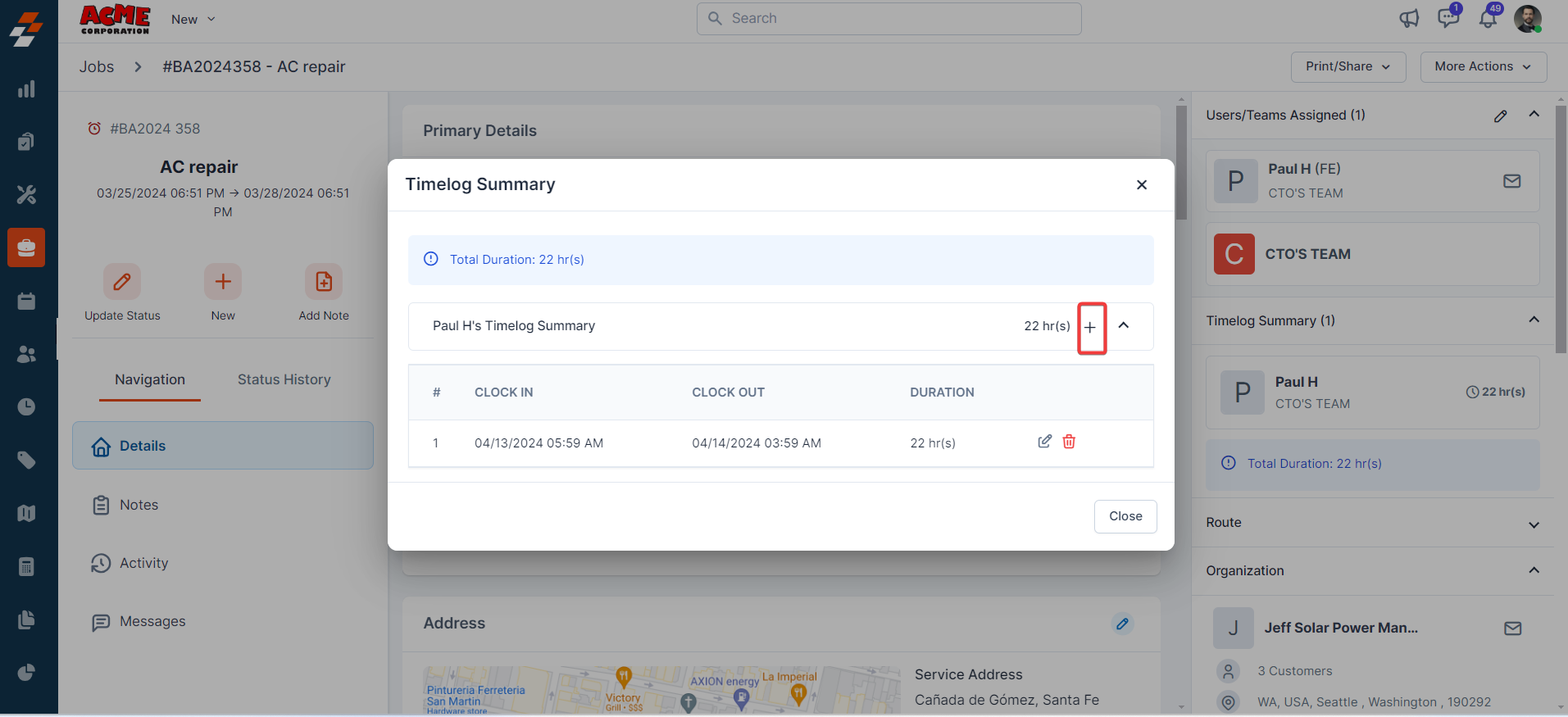Open the notifications bell
Viewport: 1568px width, 717px height.
[x=1488, y=19]
